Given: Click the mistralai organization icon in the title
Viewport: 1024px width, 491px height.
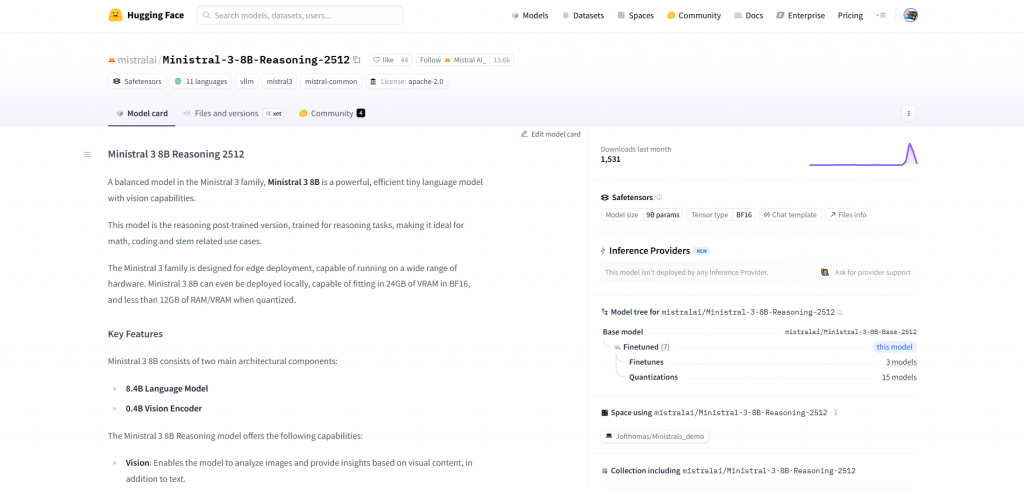Looking at the screenshot, I should pos(112,60).
